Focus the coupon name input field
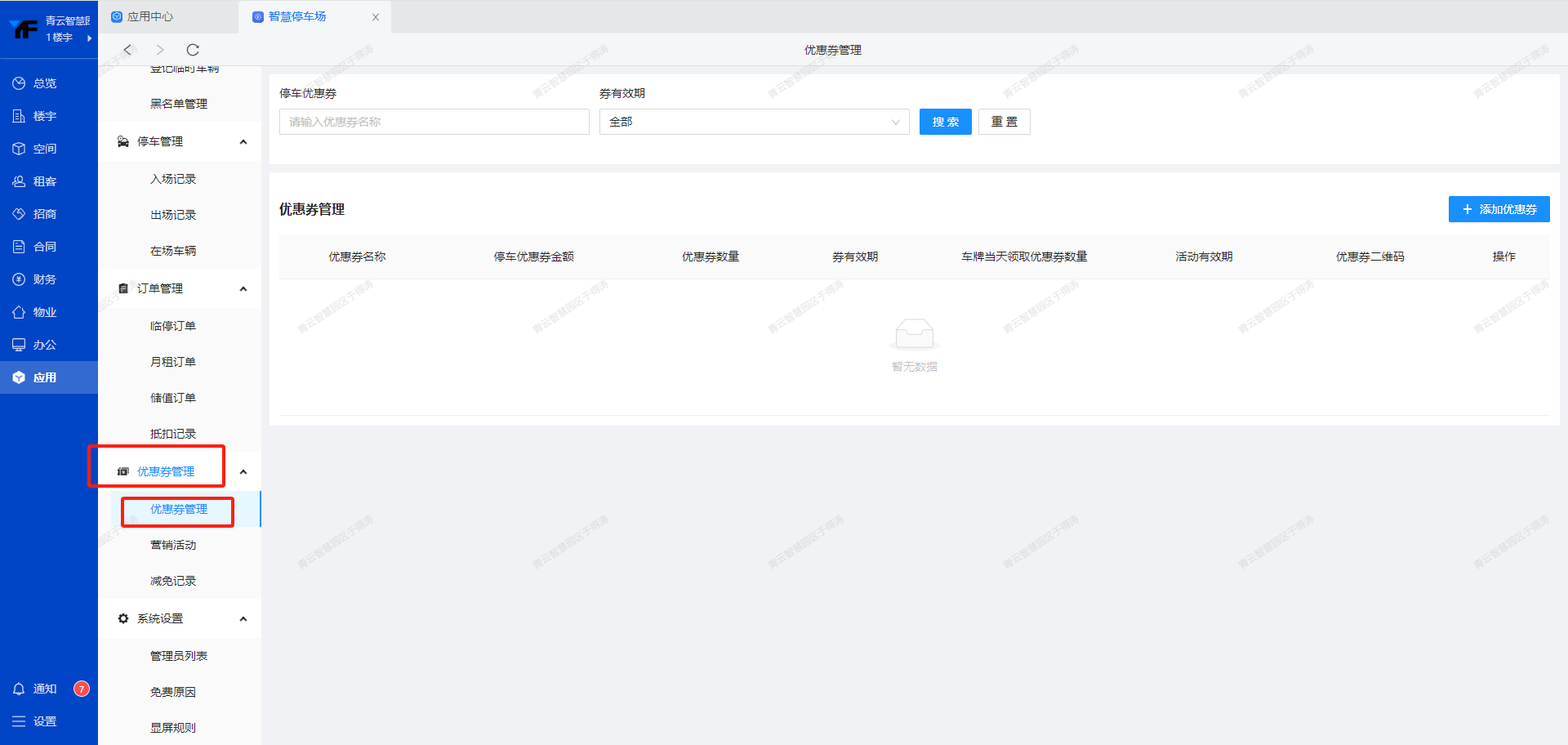Viewport: 1568px width, 745px height. click(434, 122)
